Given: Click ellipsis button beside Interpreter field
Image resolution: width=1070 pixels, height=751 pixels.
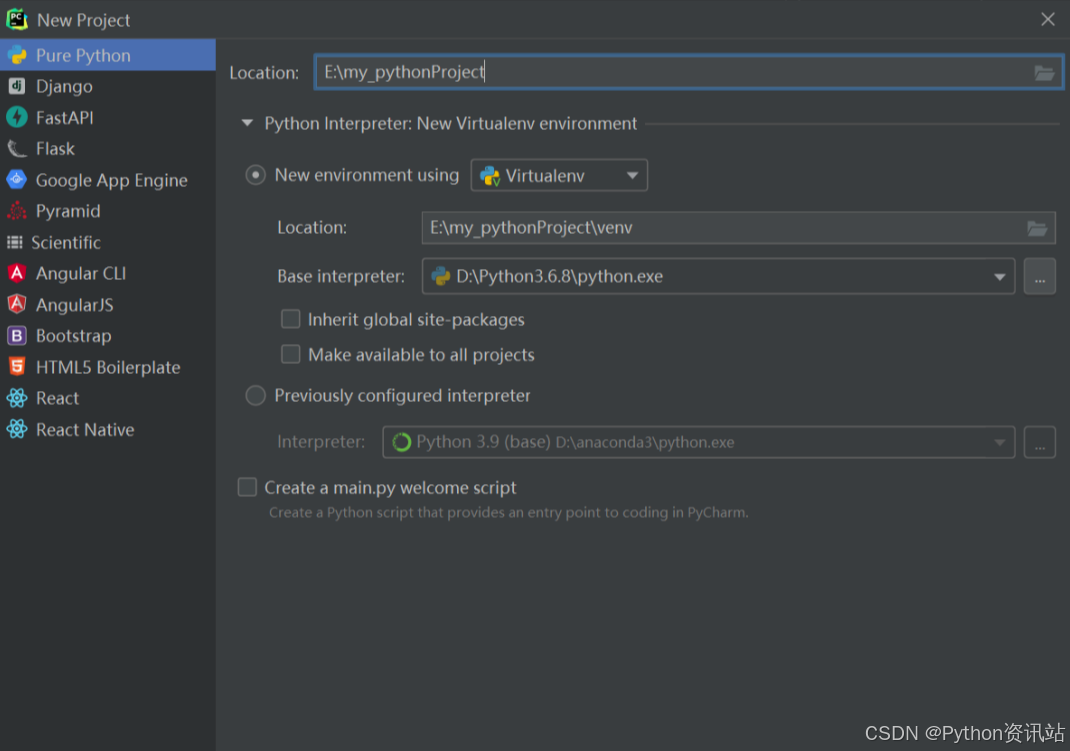Looking at the screenshot, I should coord(1039,443).
